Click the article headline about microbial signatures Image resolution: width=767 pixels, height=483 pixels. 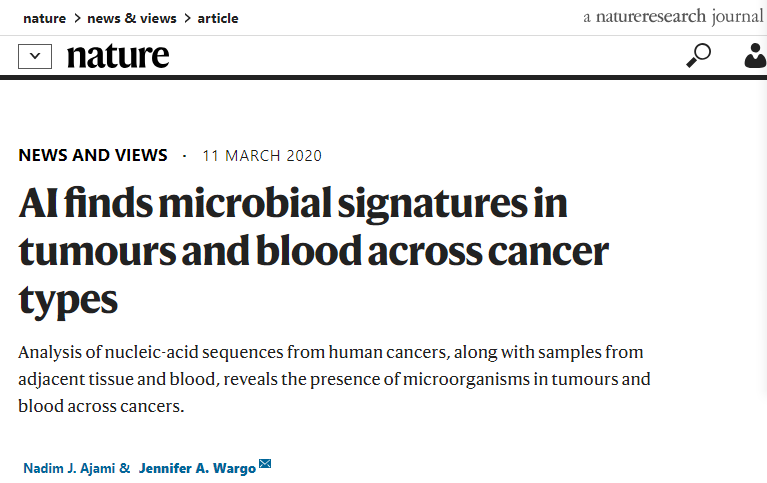(x=314, y=251)
